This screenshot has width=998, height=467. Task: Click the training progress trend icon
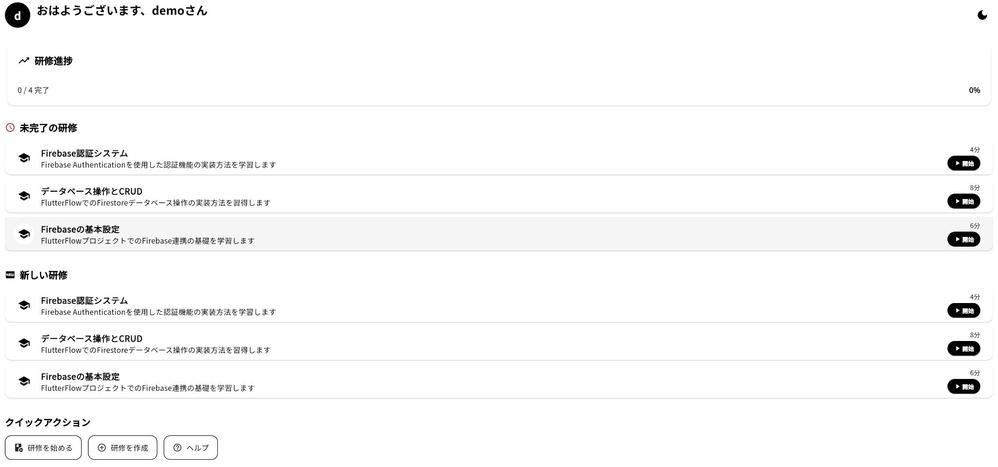coord(24,61)
